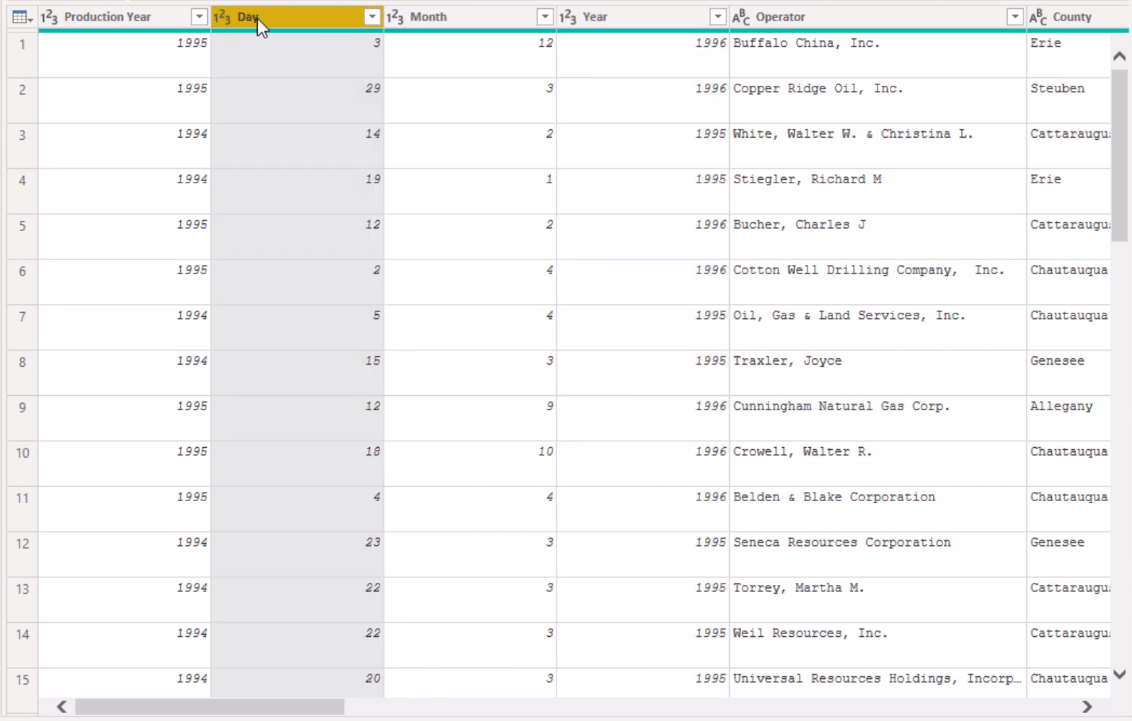Click the cell 'Buffalo China, Inc.'

[878, 55]
